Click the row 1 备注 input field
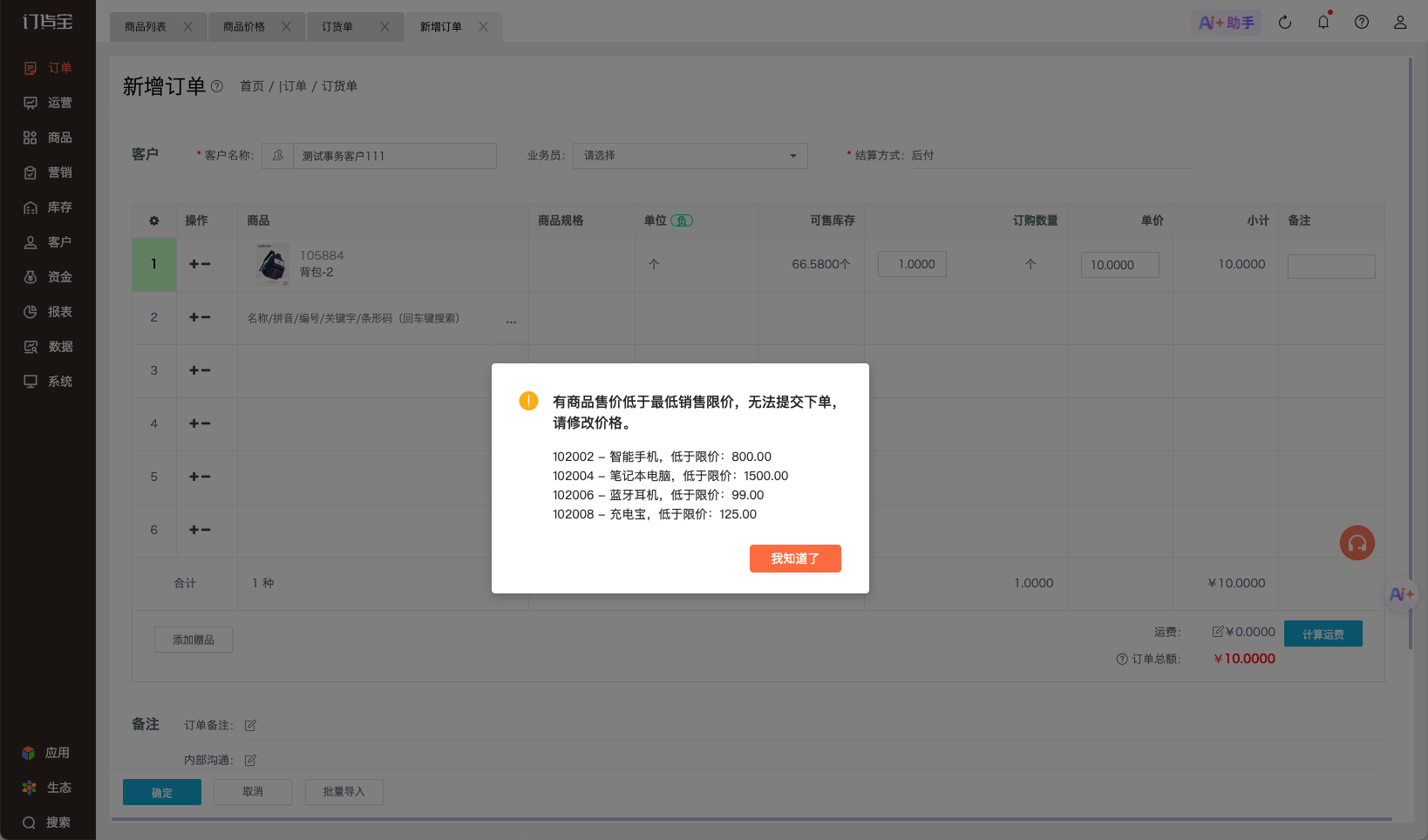Viewport: 1428px width, 840px height. (x=1331, y=267)
